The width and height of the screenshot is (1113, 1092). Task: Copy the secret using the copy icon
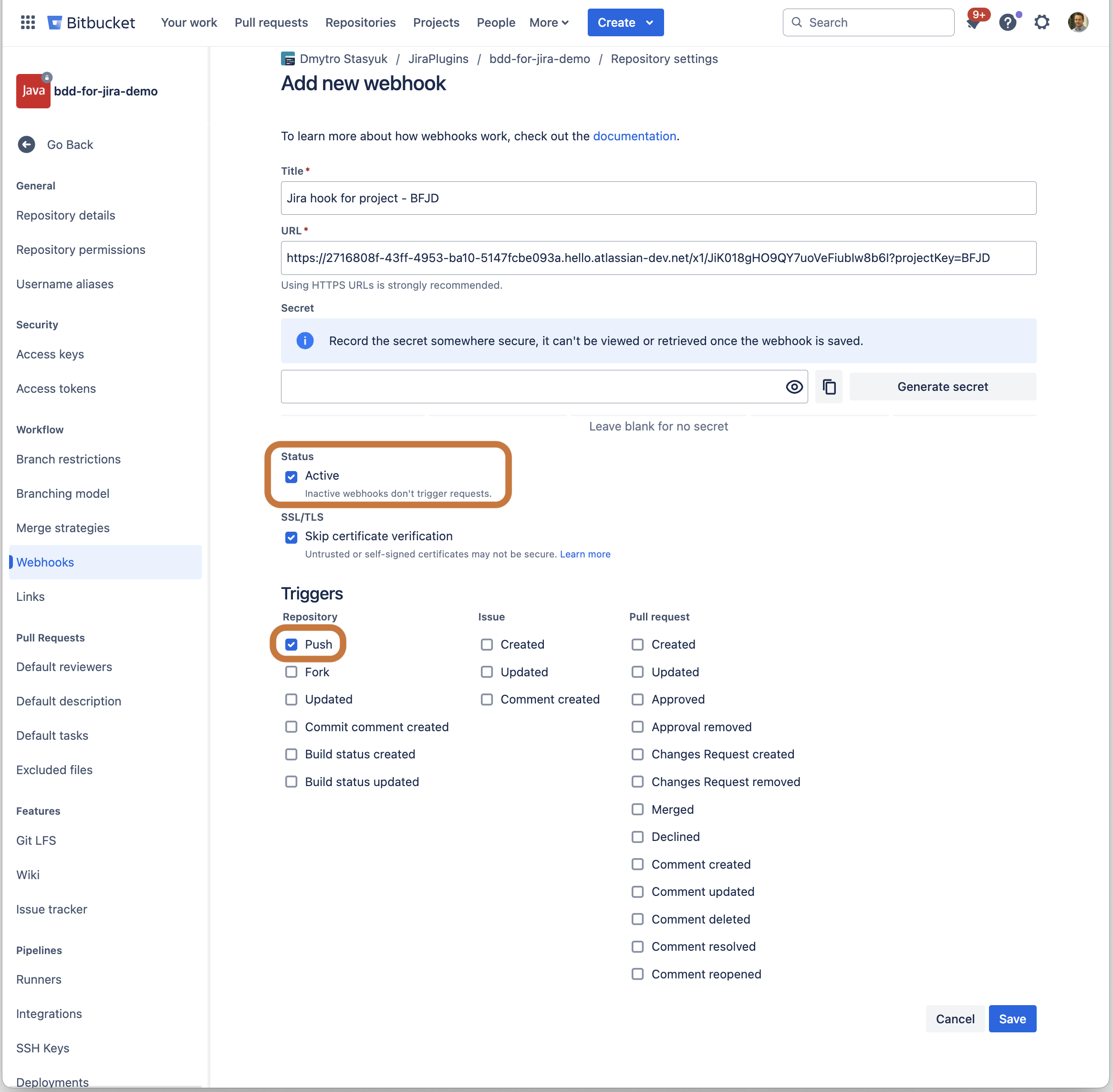click(829, 387)
